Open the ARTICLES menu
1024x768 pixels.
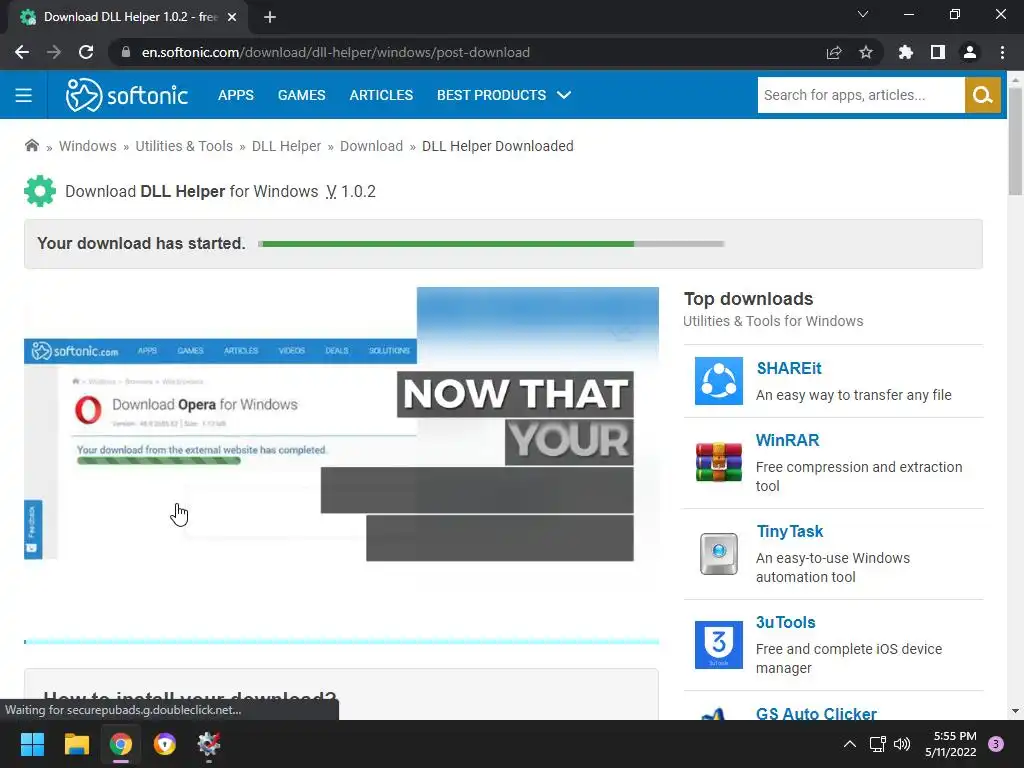[381, 95]
